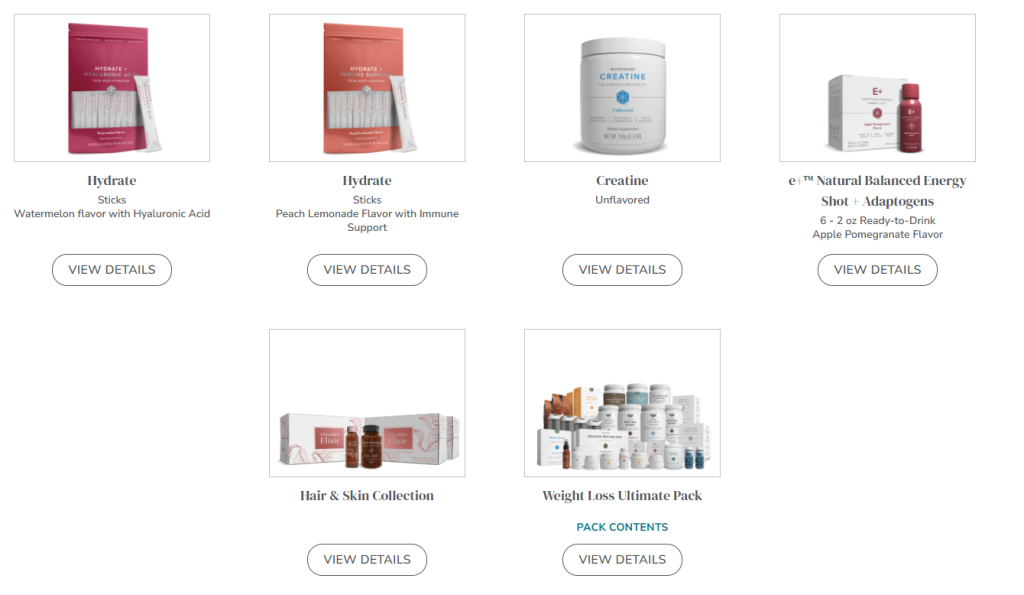This screenshot has width=1024, height=595.
Task: View details for Hydrate Watermelon sticks
Action: tap(112, 270)
